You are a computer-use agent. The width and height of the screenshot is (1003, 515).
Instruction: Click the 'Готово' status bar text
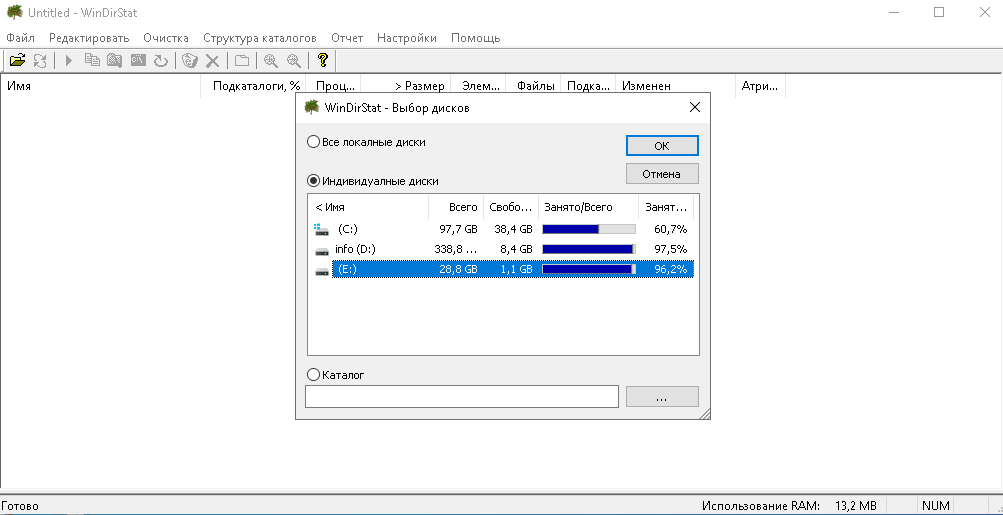coord(20,506)
